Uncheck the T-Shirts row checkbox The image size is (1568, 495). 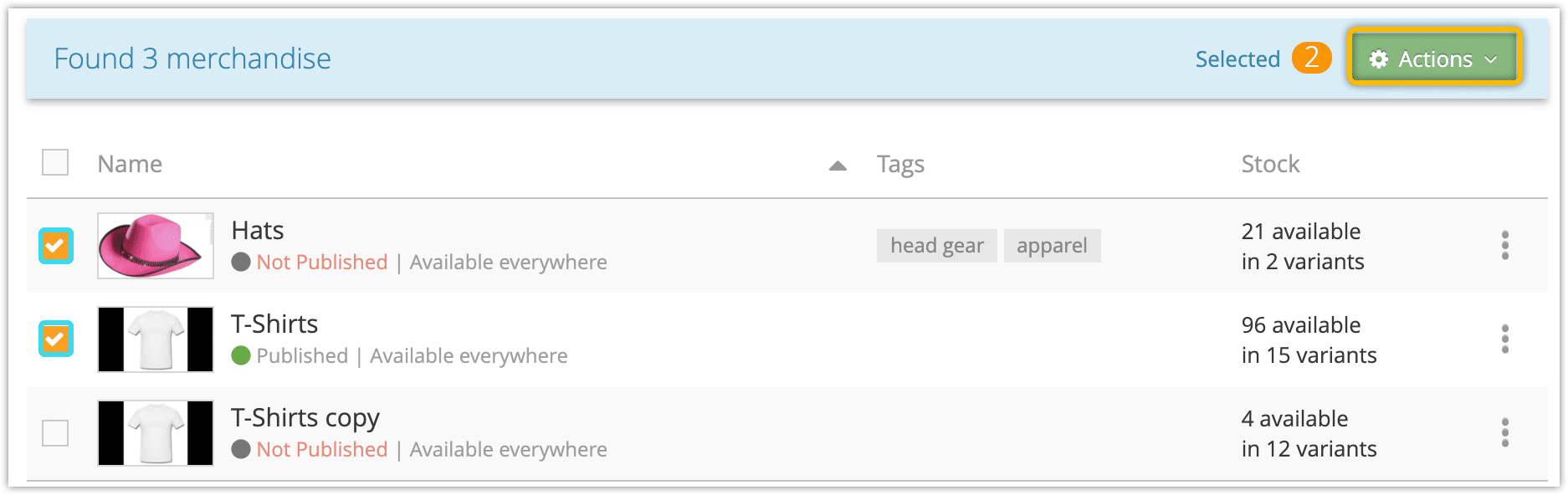(56, 339)
